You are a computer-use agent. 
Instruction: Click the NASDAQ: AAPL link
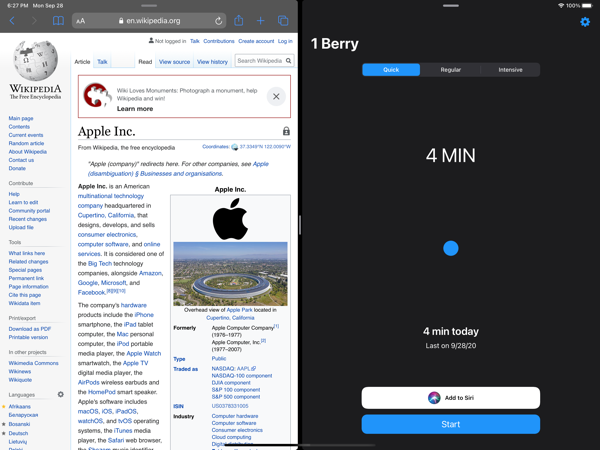pyautogui.click(x=233, y=368)
